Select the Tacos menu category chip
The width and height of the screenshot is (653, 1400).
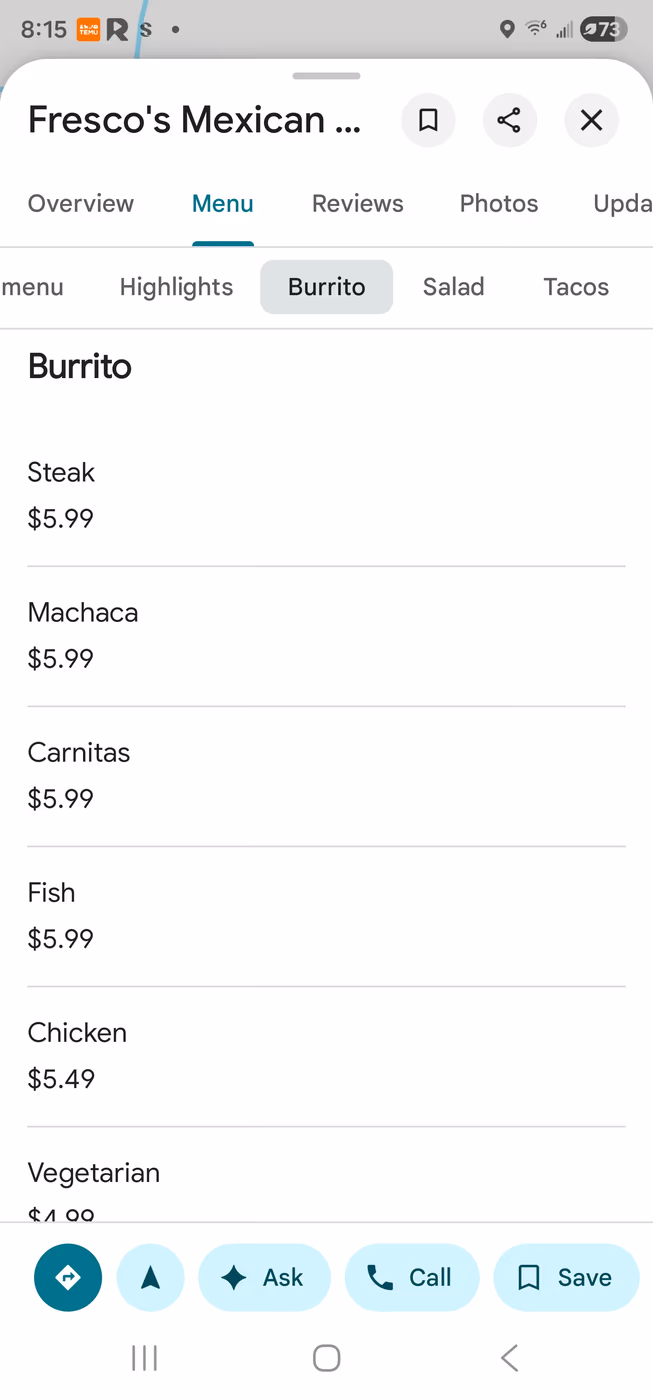coord(576,287)
